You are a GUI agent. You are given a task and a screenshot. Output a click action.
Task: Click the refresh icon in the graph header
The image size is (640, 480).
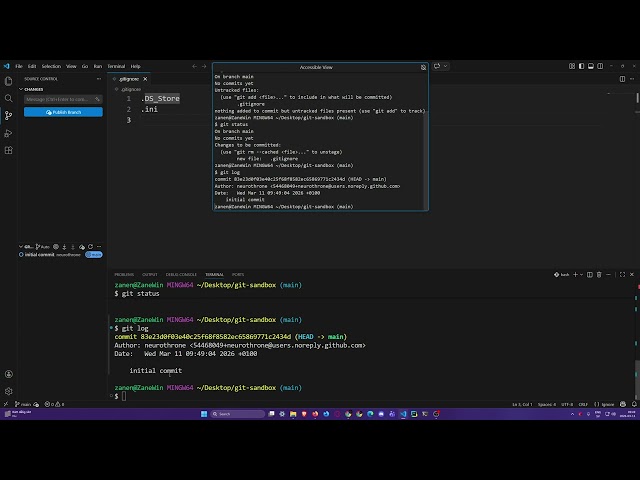click(x=91, y=247)
